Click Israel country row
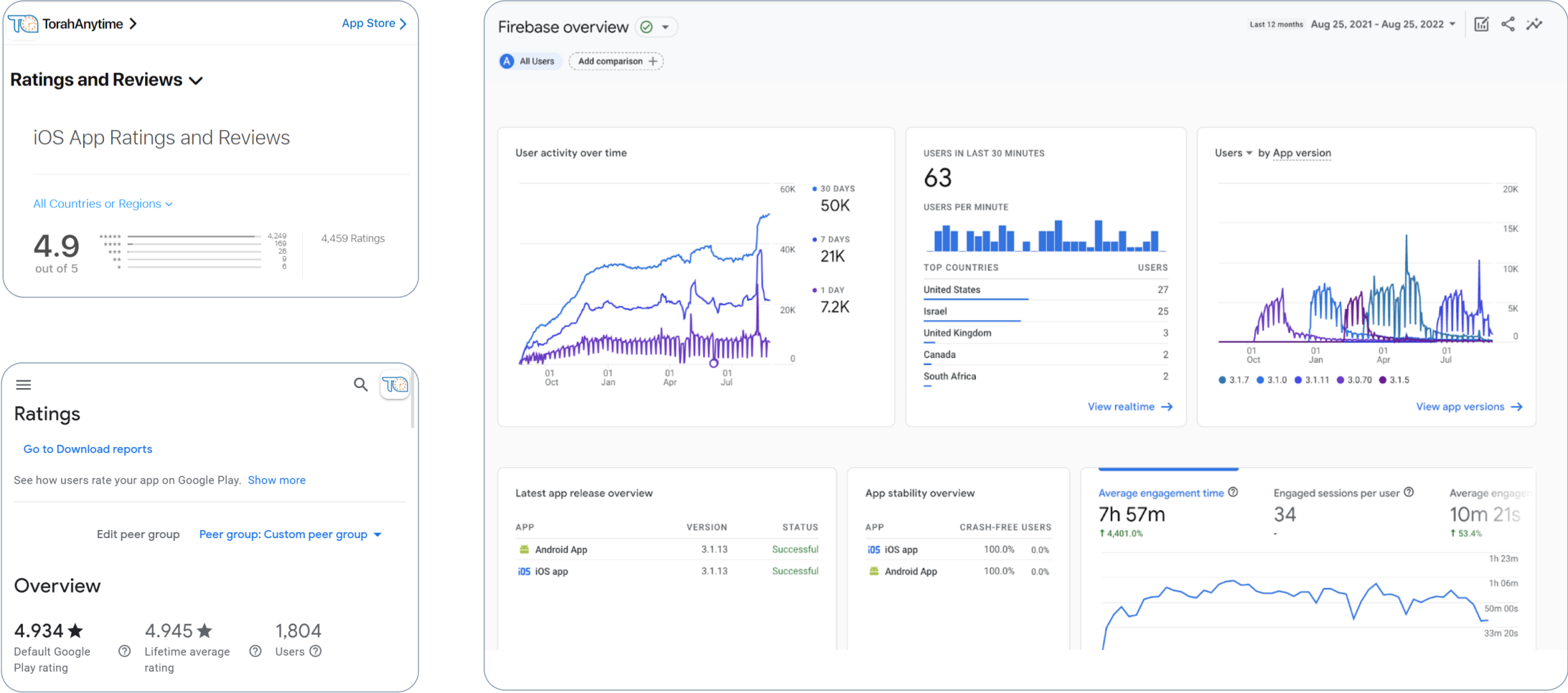The height and width of the screenshot is (693, 1568). pyautogui.click(x=1046, y=311)
